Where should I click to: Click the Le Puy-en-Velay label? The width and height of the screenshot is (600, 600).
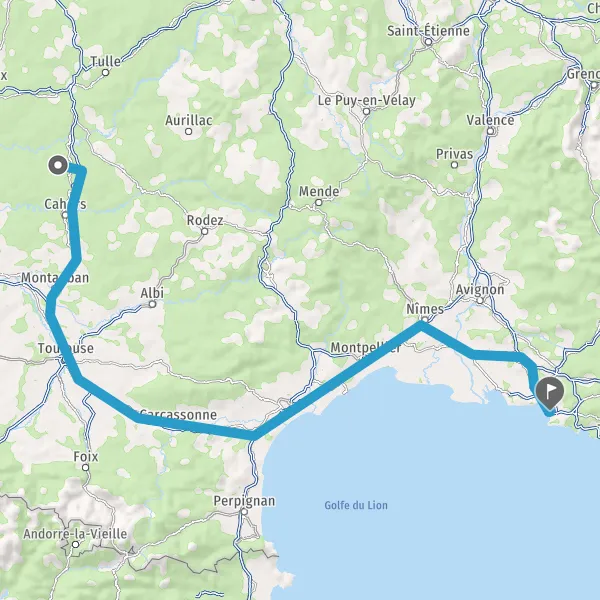click(367, 101)
